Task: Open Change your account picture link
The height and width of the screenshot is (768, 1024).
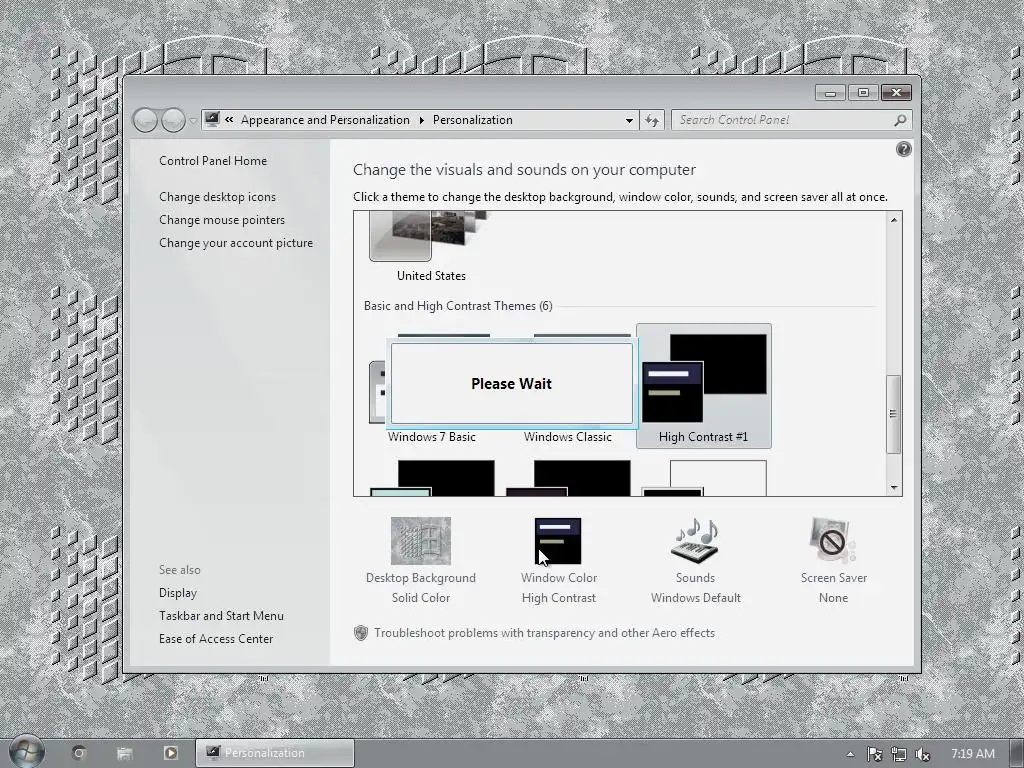Action: (x=236, y=242)
